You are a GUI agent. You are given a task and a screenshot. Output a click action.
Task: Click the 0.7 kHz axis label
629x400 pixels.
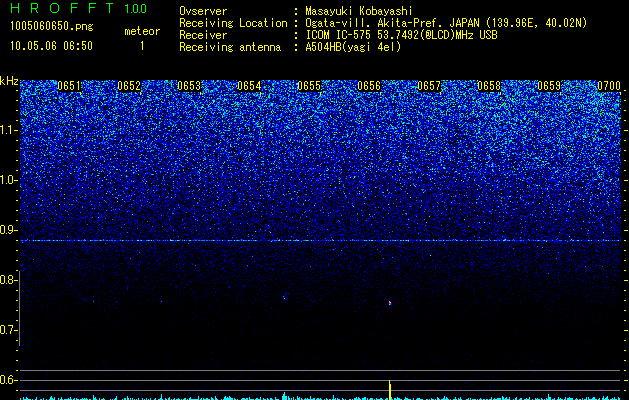tap(8, 330)
